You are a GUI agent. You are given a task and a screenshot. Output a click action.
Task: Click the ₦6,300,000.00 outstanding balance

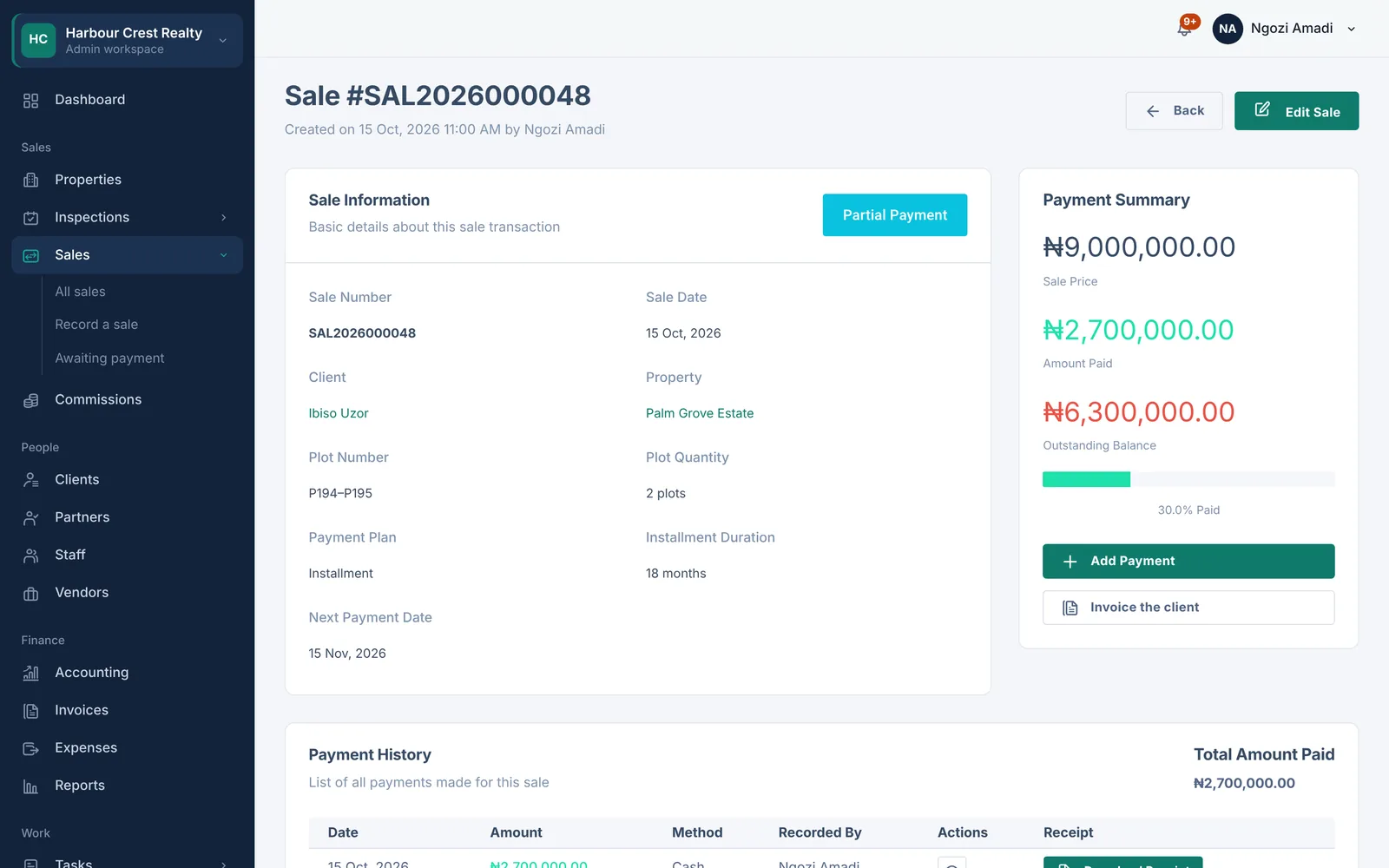(x=1138, y=412)
